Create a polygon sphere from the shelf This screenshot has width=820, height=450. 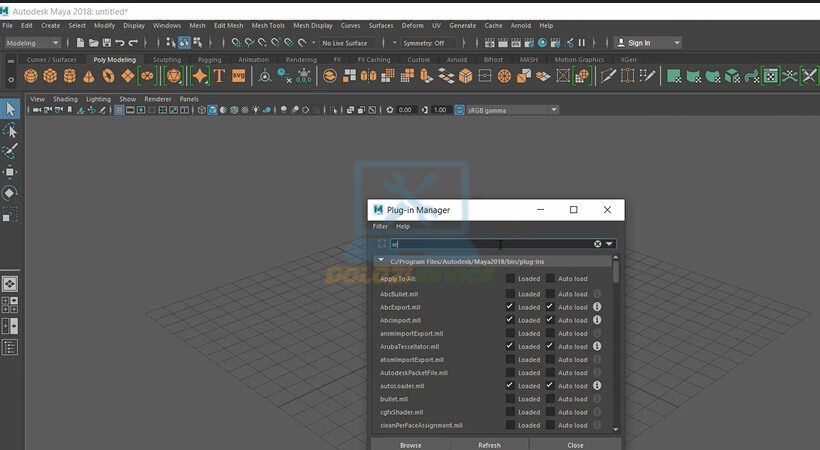31,76
